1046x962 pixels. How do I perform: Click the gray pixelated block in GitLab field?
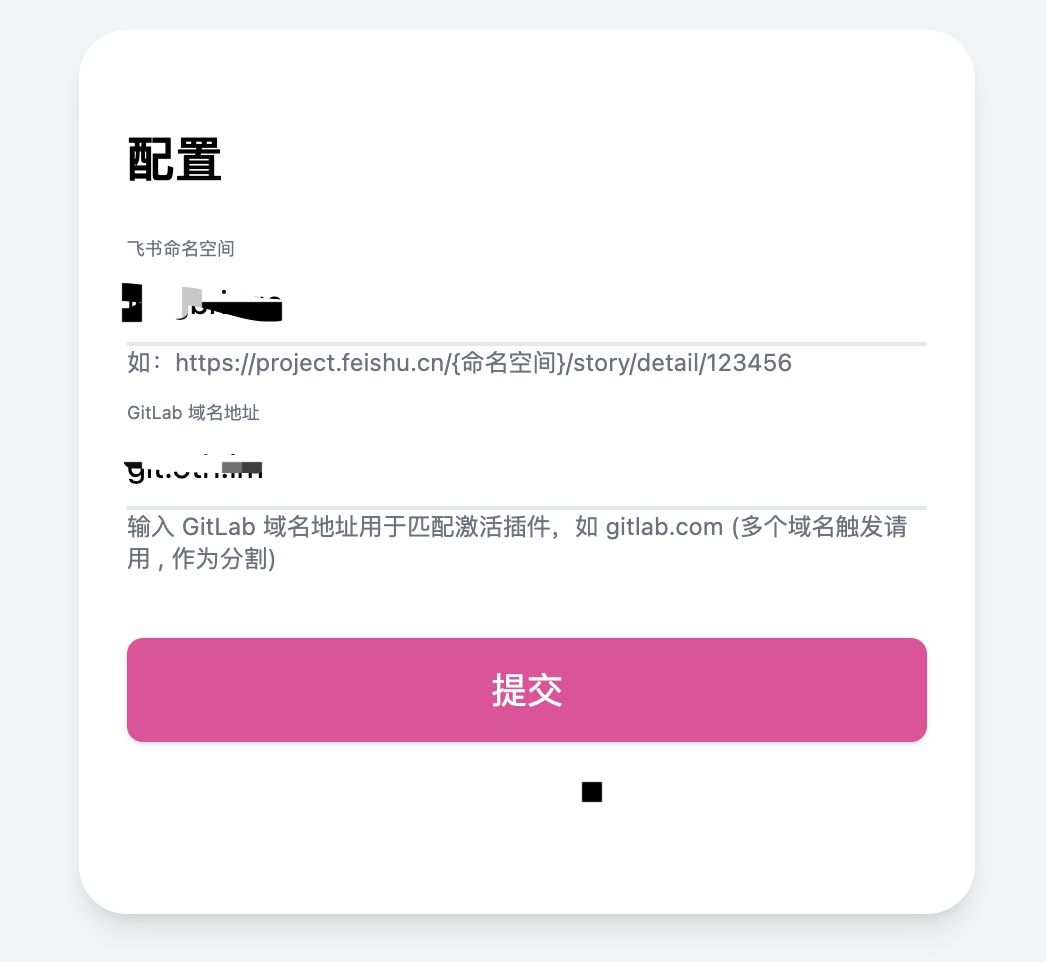[x=241, y=467]
